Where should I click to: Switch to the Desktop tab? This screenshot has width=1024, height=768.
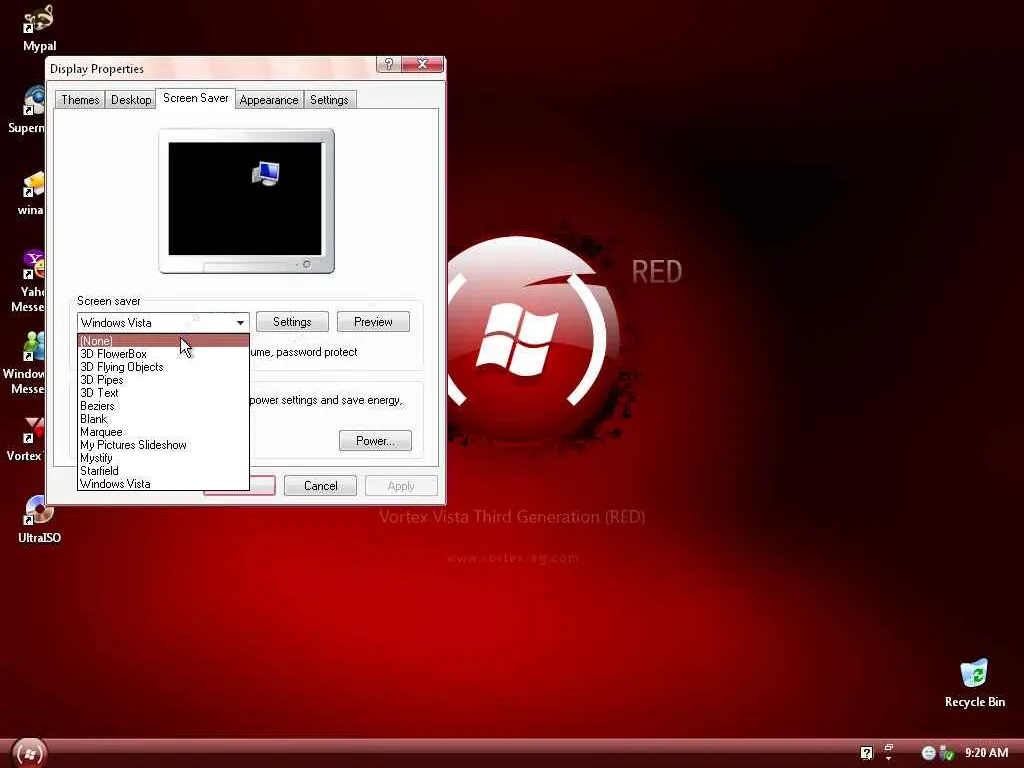tap(131, 99)
